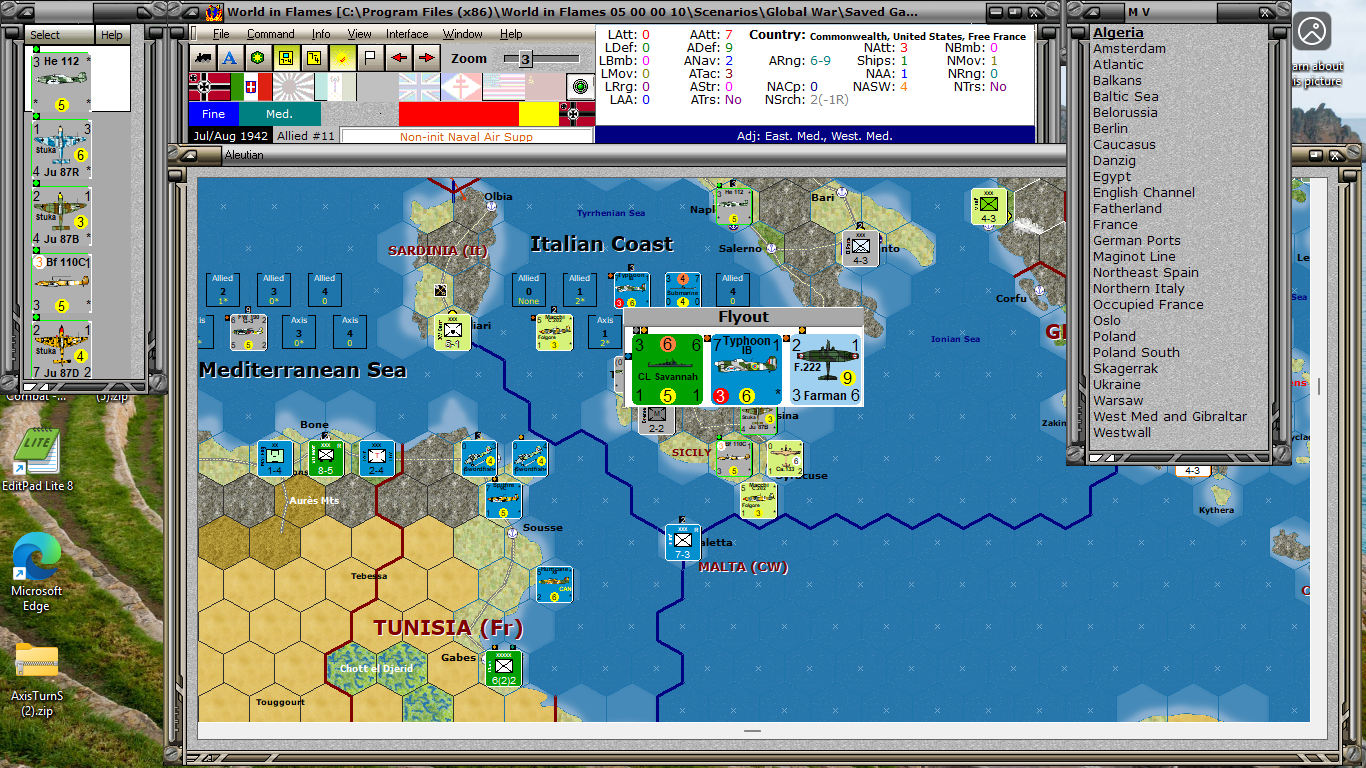Toggle the highlighted yellow unit-counter toolbar icon
The height and width of the screenshot is (768, 1366).
(287, 58)
